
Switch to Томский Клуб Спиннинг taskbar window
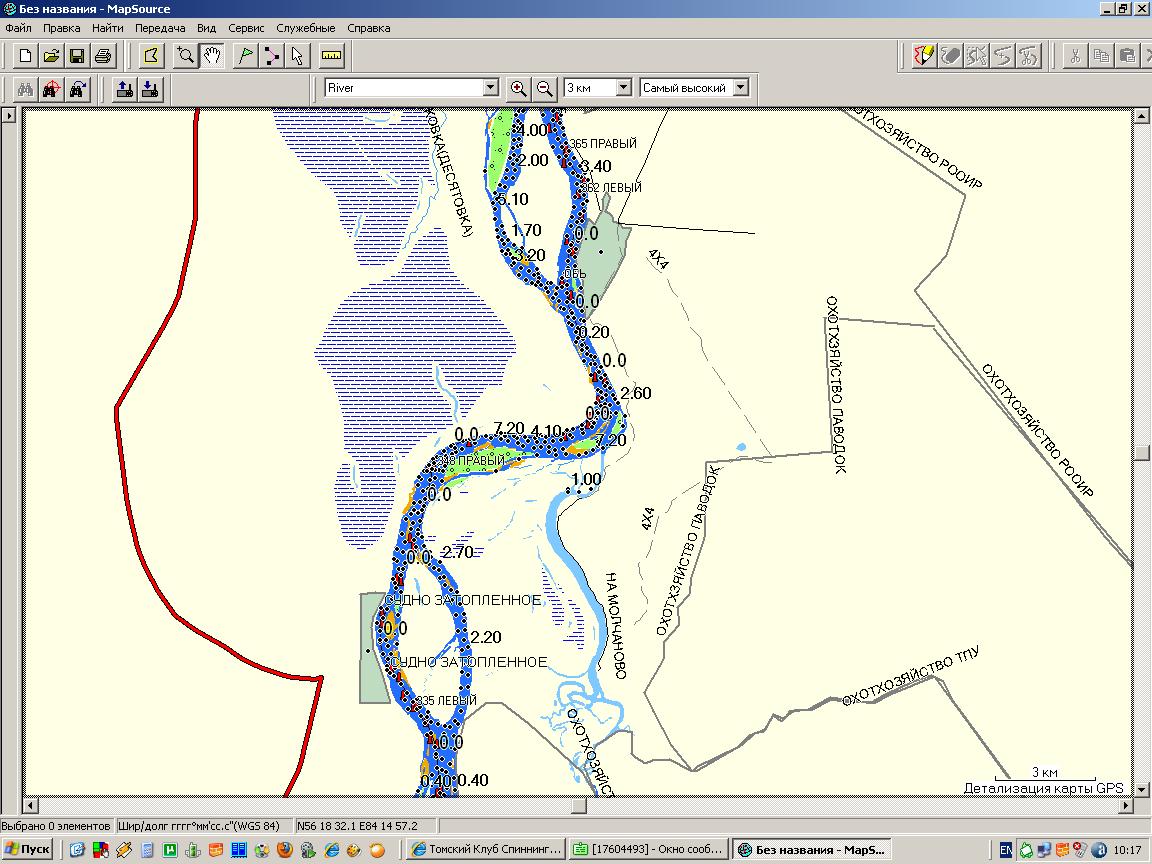click(487, 850)
